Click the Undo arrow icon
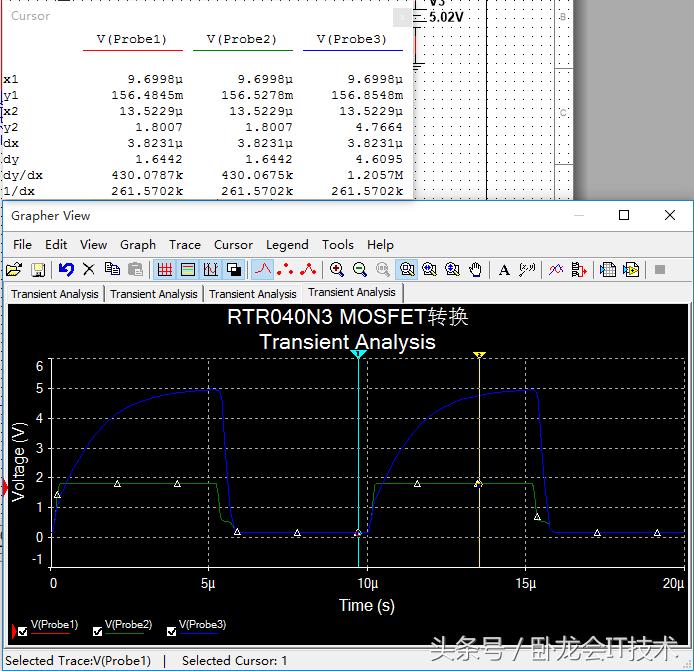The image size is (694, 671). 66,269
